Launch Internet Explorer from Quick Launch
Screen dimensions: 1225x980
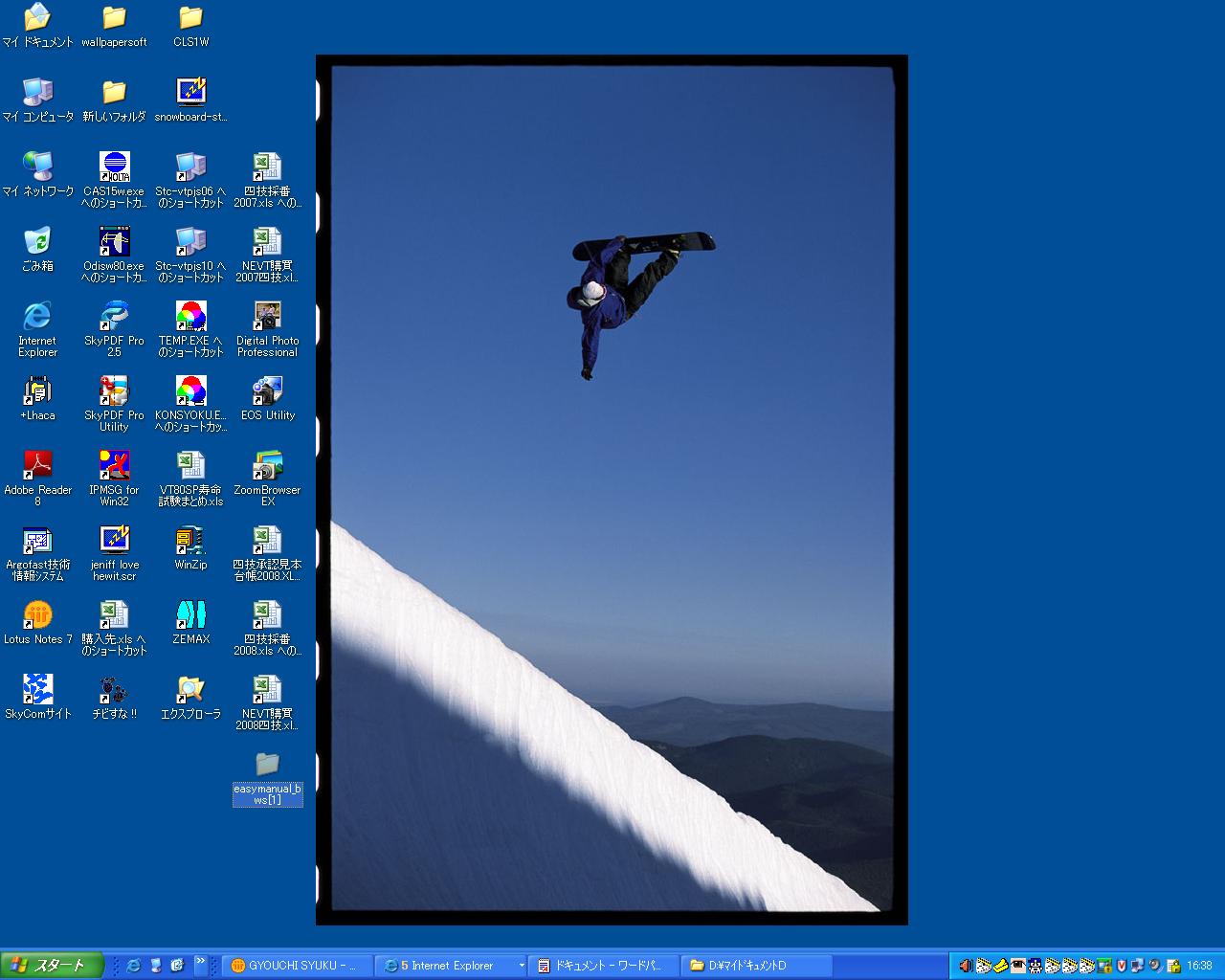point(133,965)
